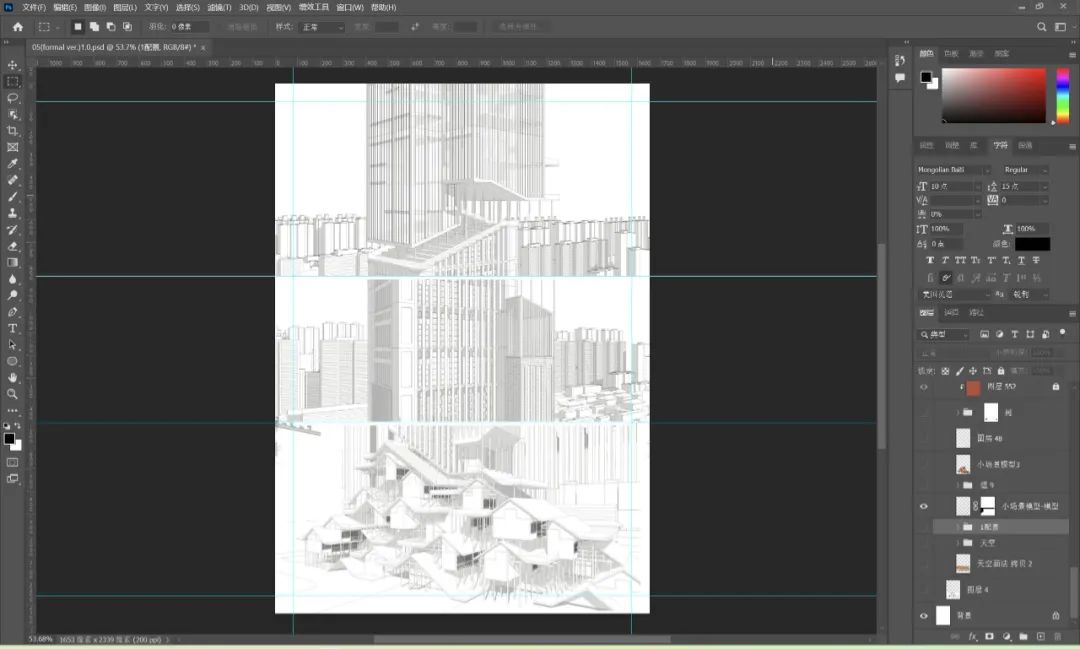This screenshot has width=1080, height=649.
Task: Open the search icon at top right
Action: pos(1041,27)
